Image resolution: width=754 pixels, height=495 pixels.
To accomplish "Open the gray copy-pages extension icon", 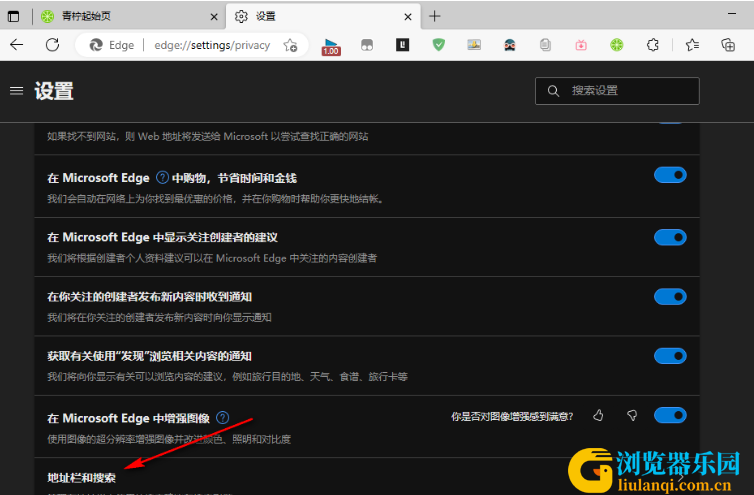I will tap(545, 45).
